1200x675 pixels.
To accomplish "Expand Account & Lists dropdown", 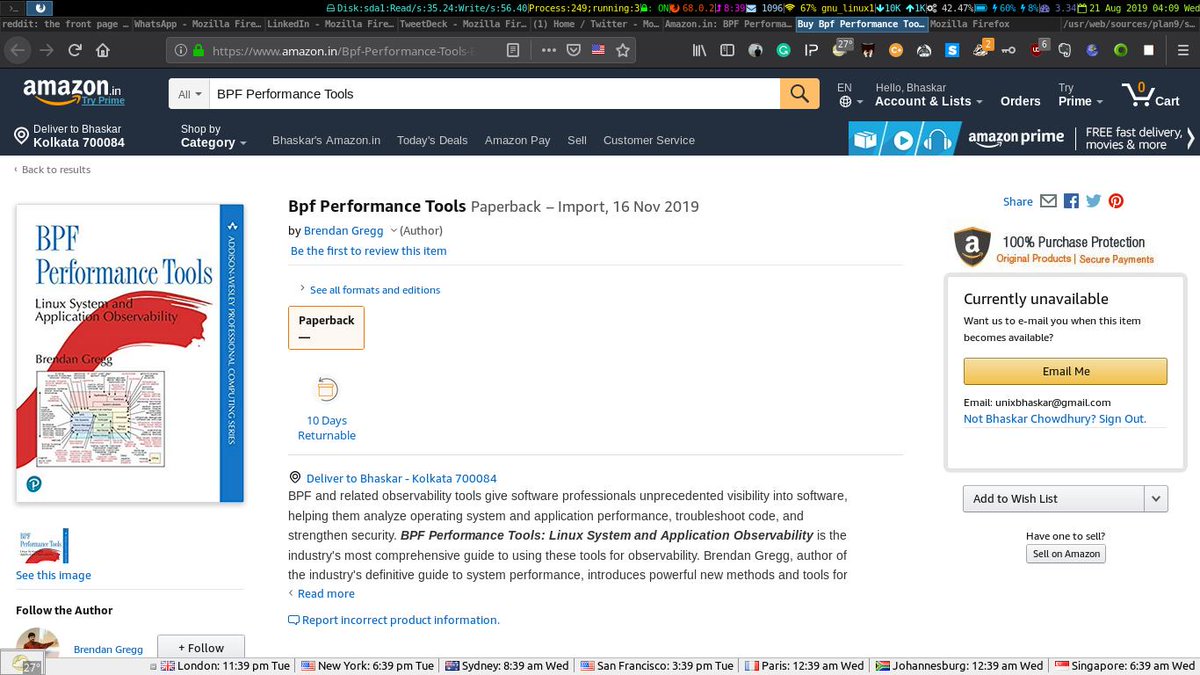I will 929,95.
